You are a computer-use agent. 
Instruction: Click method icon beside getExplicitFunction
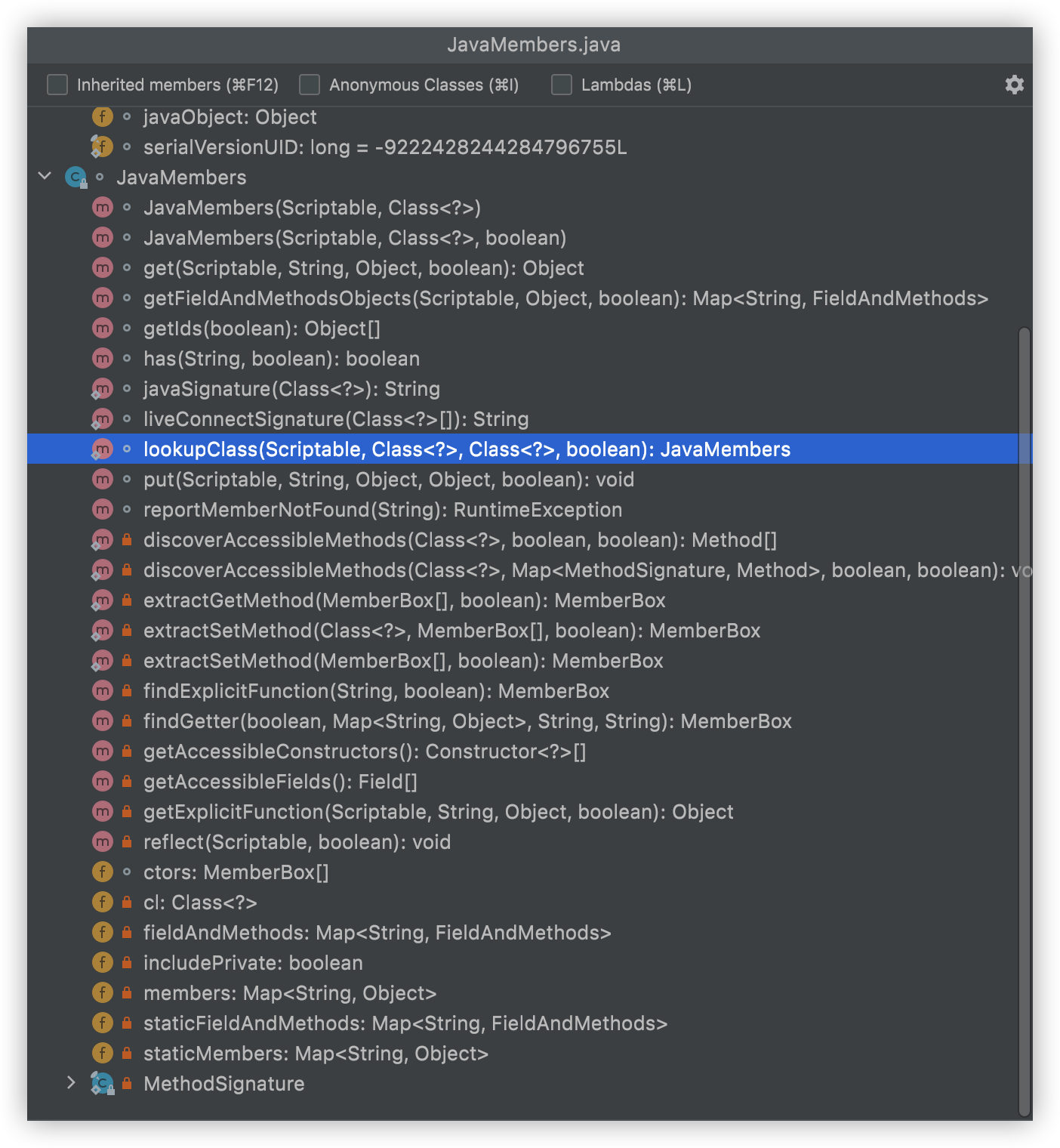(103, 812)
